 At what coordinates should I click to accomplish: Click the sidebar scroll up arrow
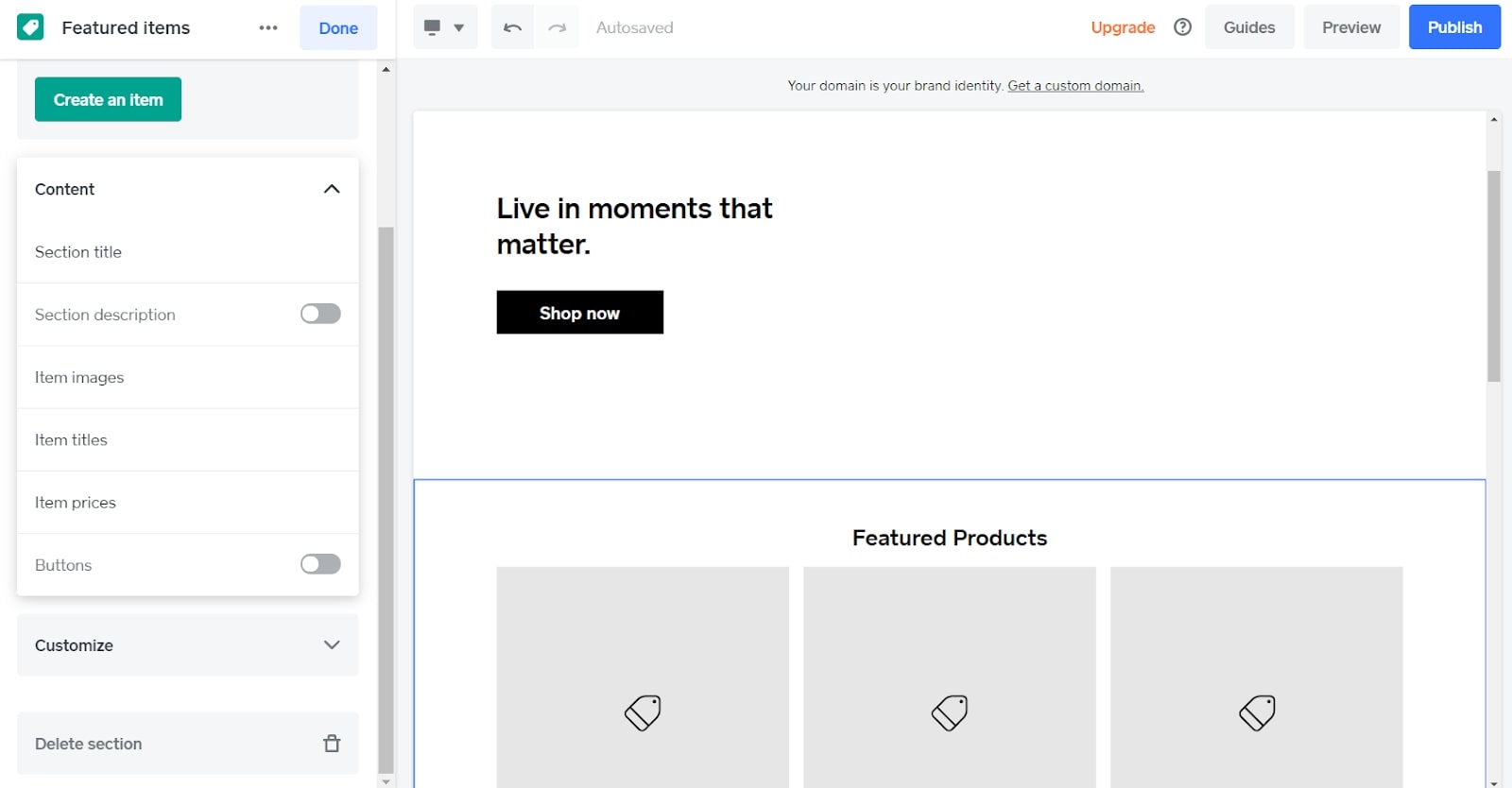386,69
